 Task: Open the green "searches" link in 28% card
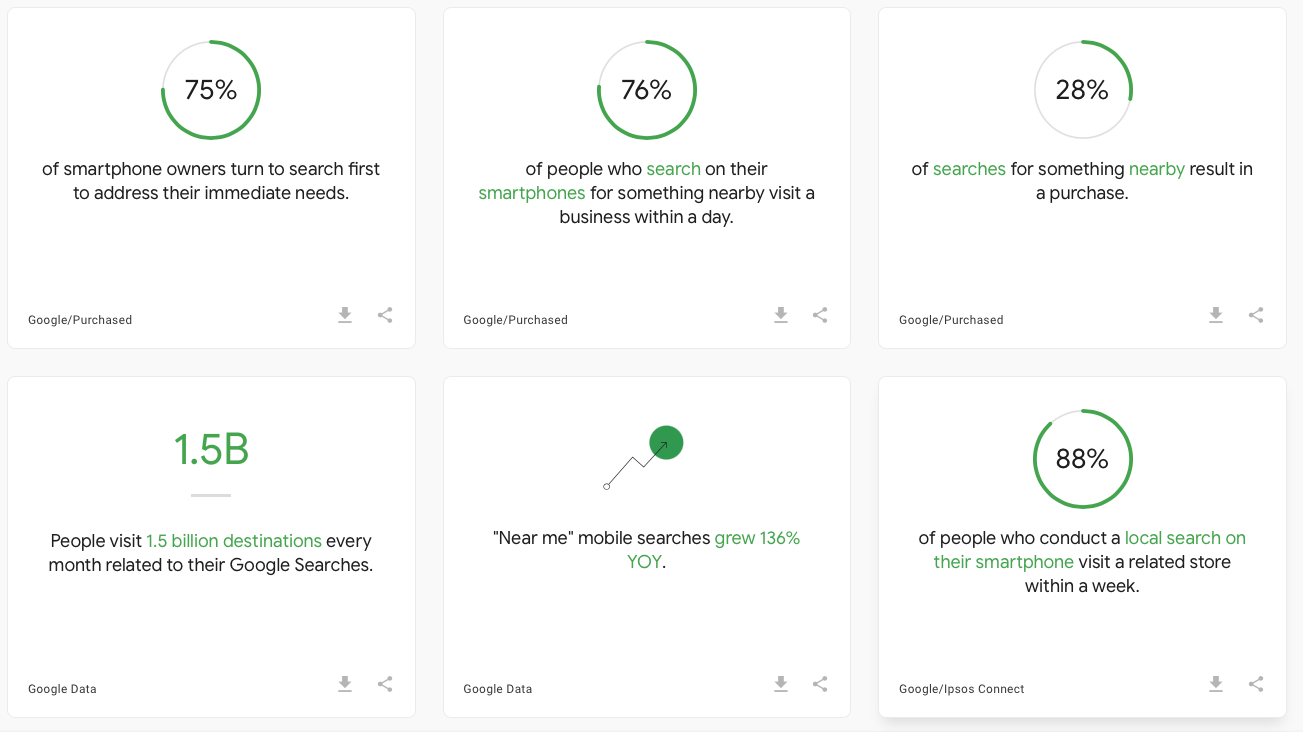[969, 169]
